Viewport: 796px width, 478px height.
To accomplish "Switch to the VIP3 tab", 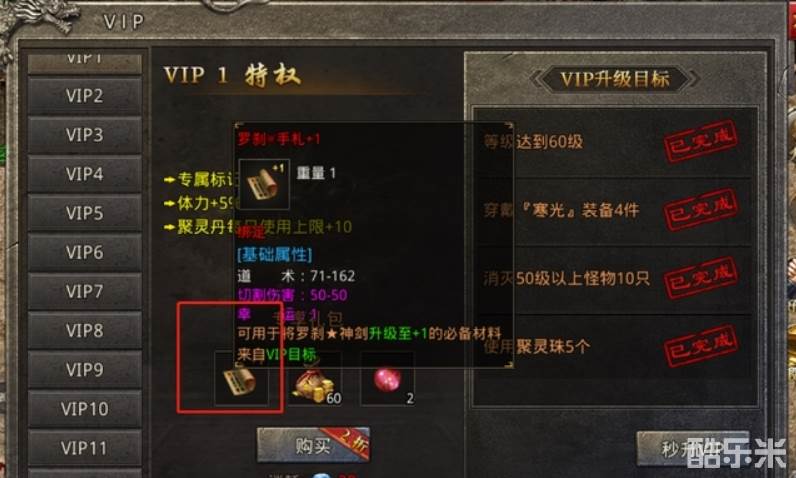I will coord(85,135).
